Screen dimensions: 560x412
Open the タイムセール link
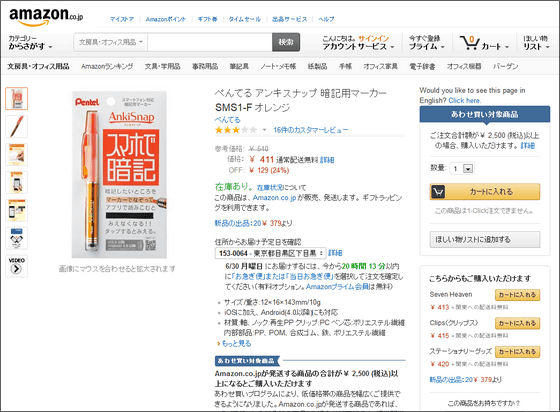click(245, 19)
